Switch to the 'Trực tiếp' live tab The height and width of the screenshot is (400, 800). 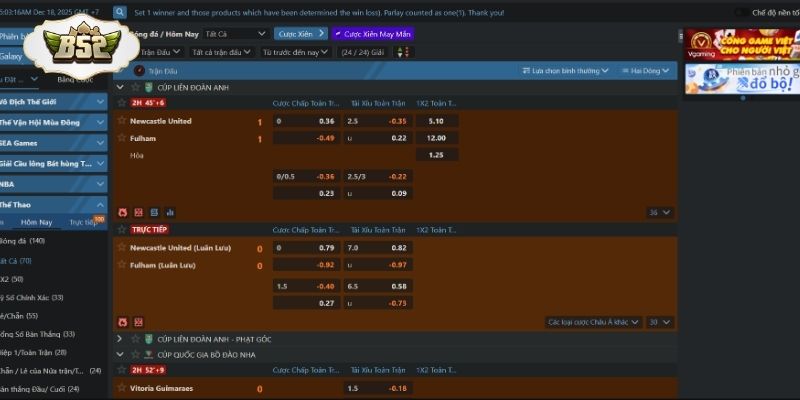click(82, 222)
